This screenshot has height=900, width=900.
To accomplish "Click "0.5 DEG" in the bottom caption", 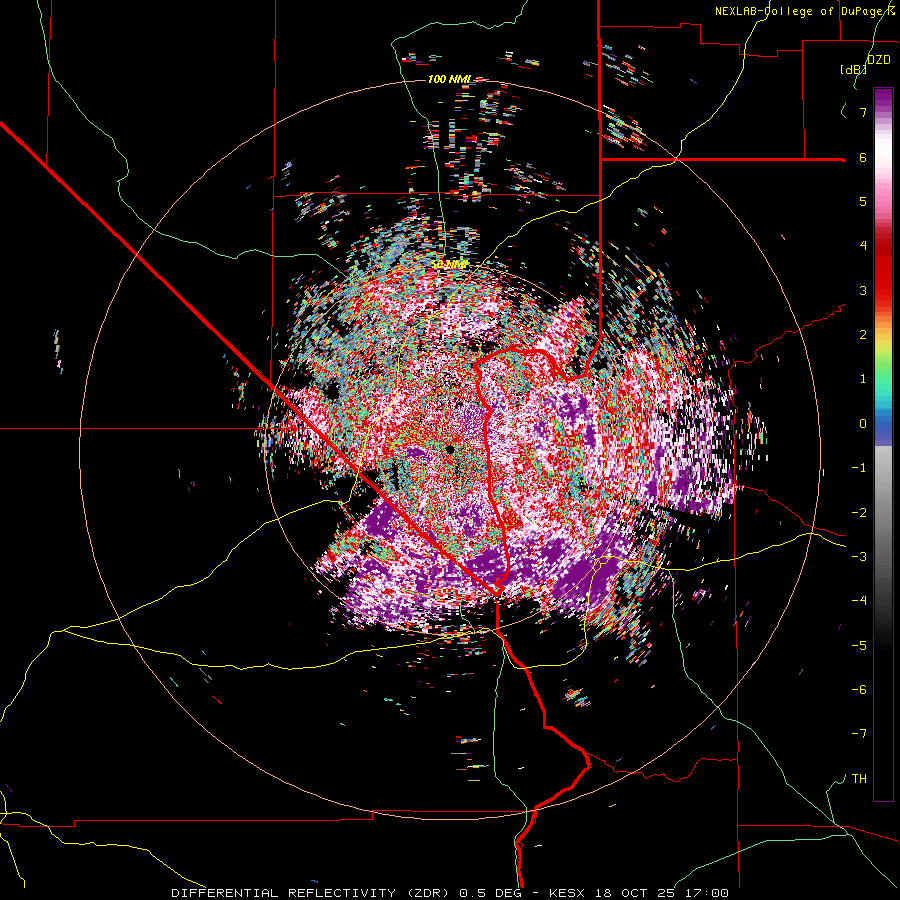I will click(x=489, y=893).
